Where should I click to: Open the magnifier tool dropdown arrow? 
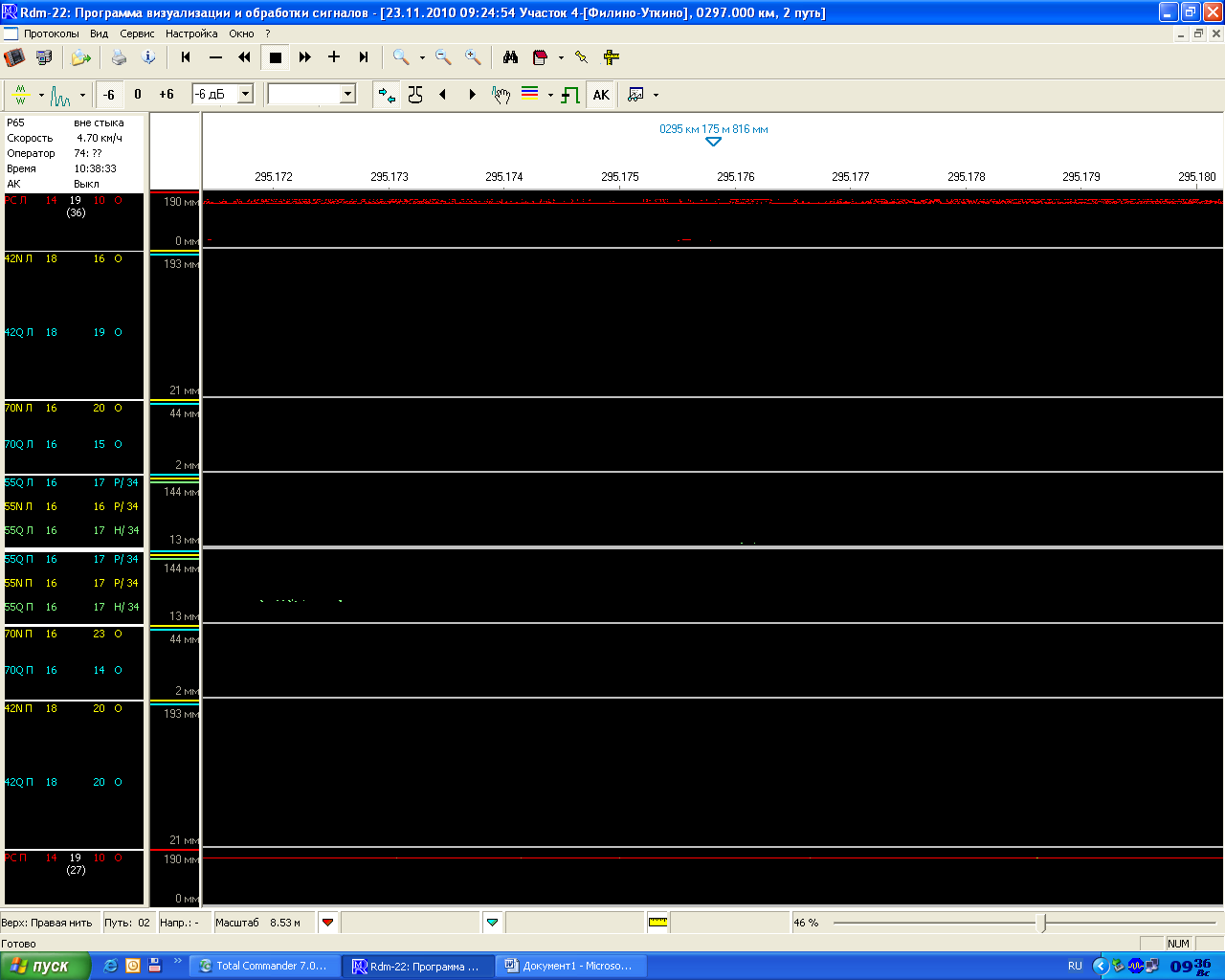point(422,57)
